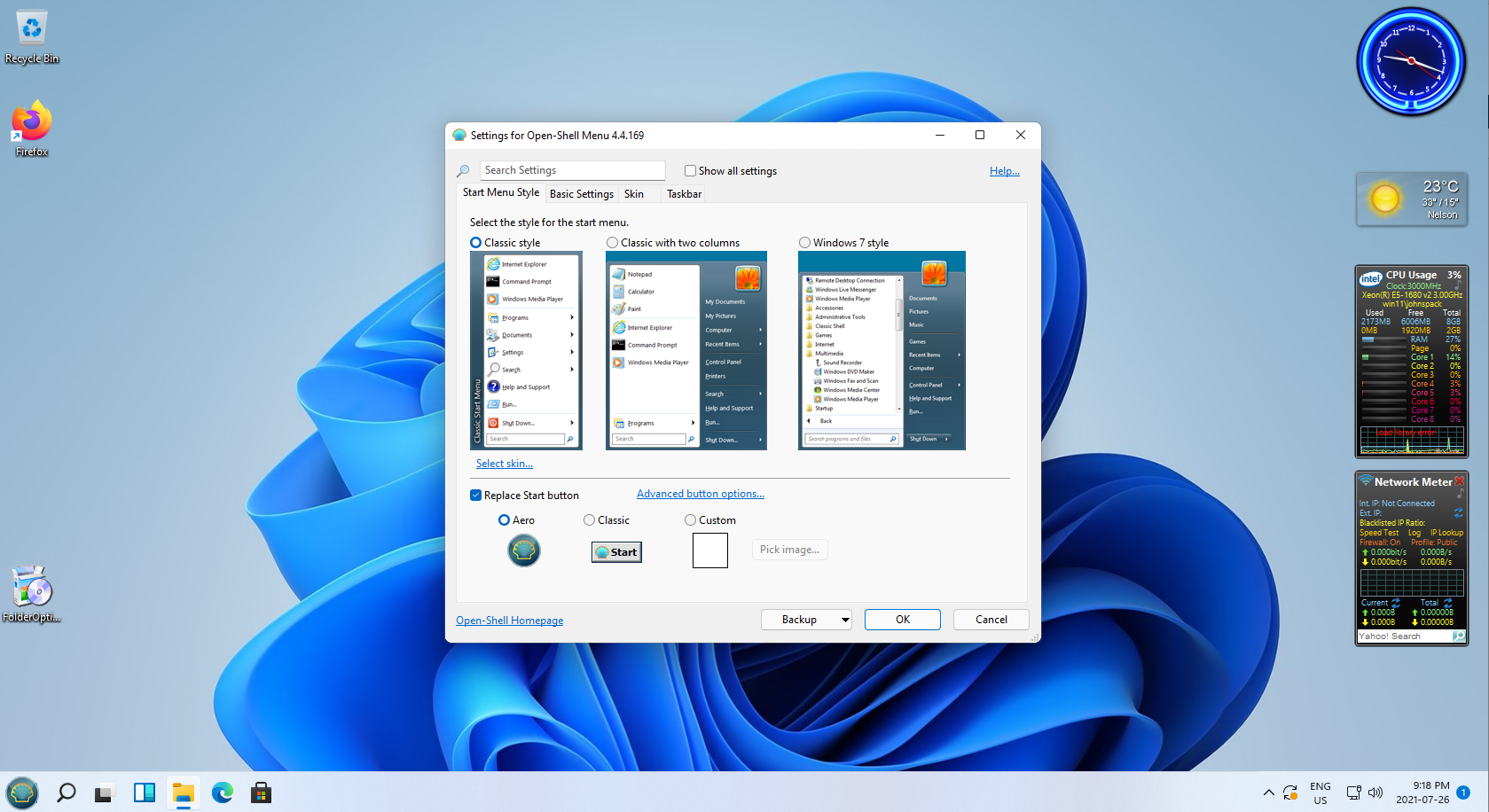Click the sun weather gadget icon
This screenshot has height=812, width=1489.
(x=1385, y=199)
